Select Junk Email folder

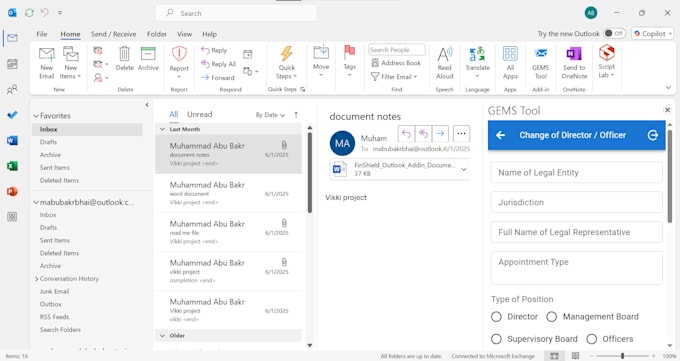pyautogui.click(x=55, y=291)
